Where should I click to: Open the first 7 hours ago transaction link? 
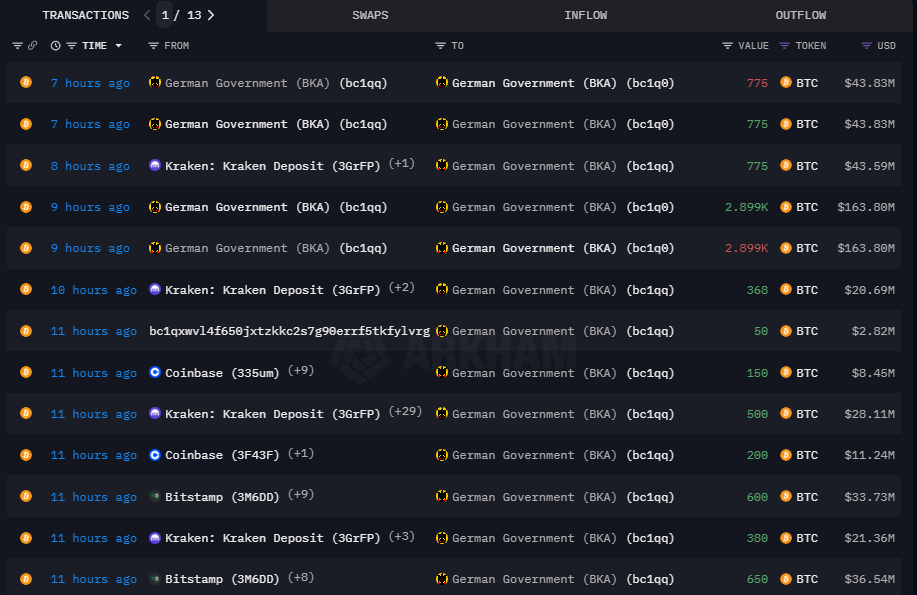click(90, 83)
